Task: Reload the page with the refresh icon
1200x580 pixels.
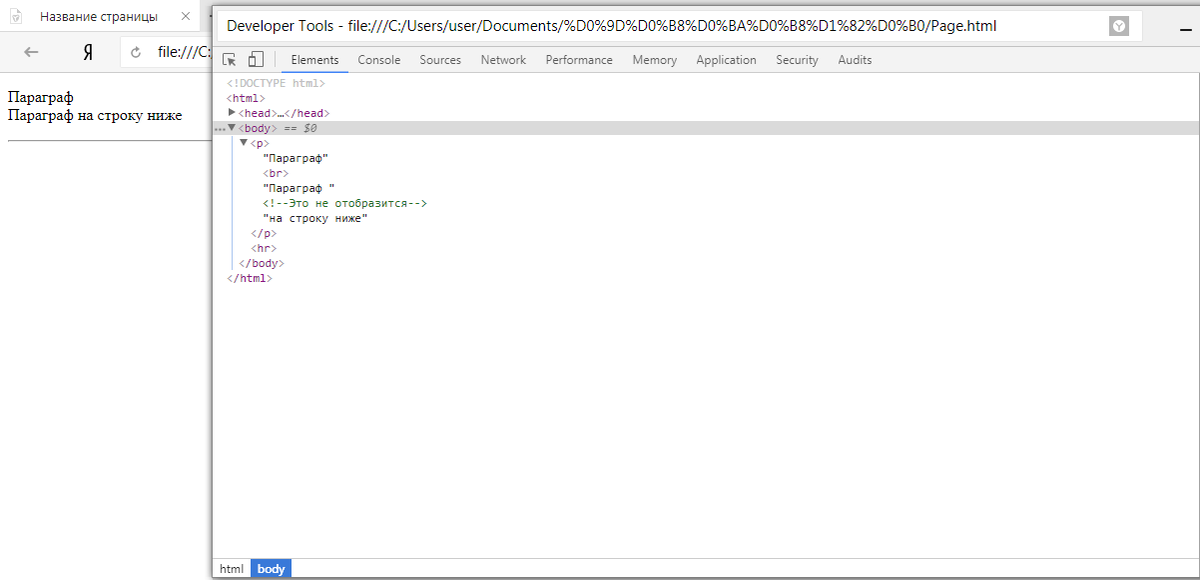Action: [137, 52]
